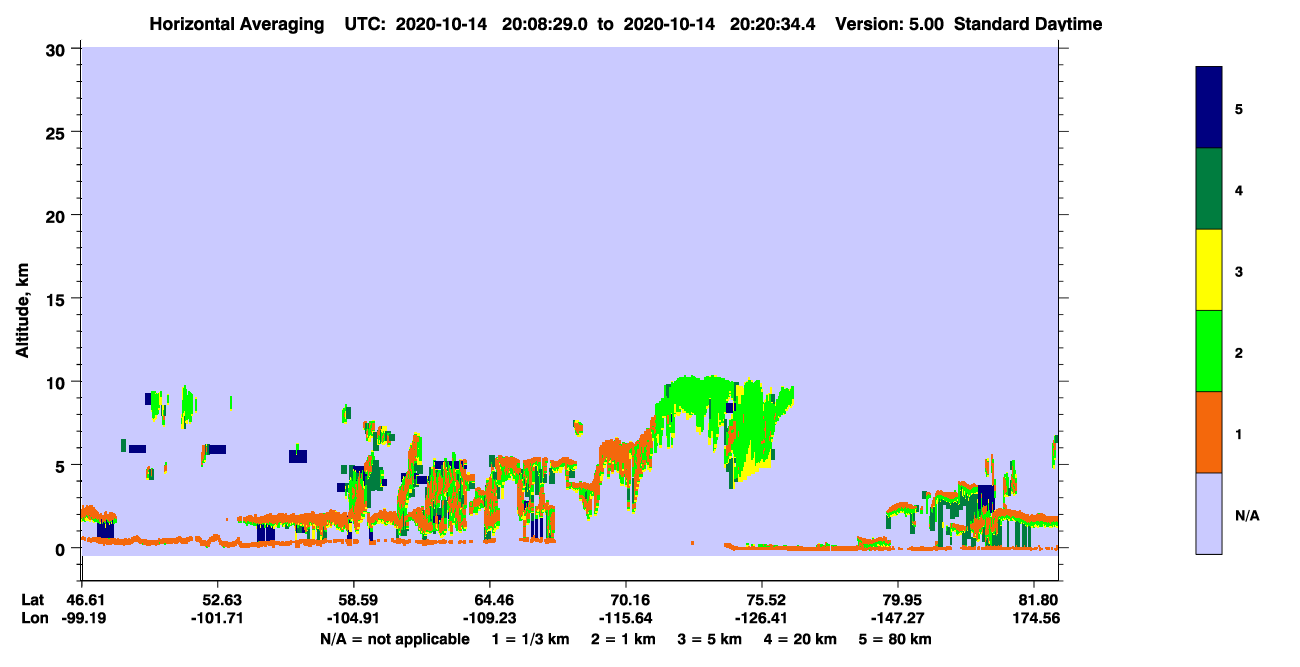Click the colorbar number label 1
This screenshot has height=667, width=1300.
click(1239, 433)
